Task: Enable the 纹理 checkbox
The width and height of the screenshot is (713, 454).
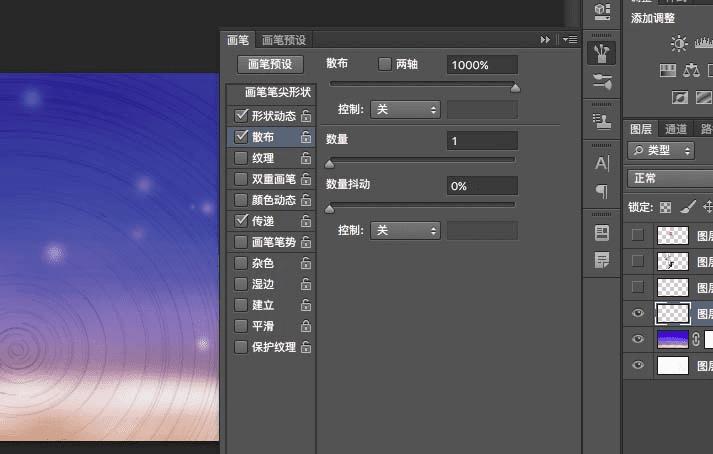Action: [241, 158]
